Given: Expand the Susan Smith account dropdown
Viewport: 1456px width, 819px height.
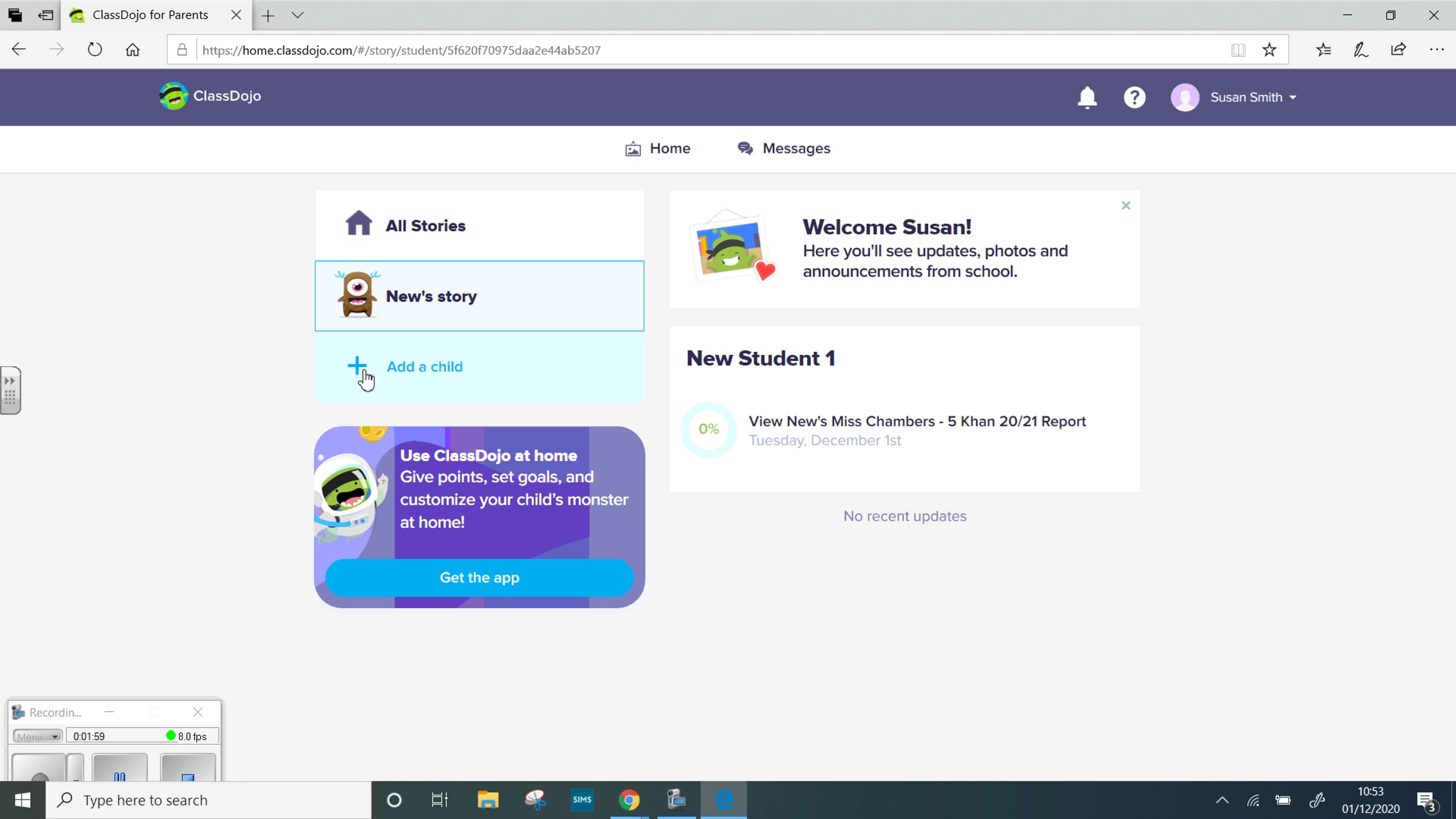Looking at the screenshot, I should [1253, 97].
